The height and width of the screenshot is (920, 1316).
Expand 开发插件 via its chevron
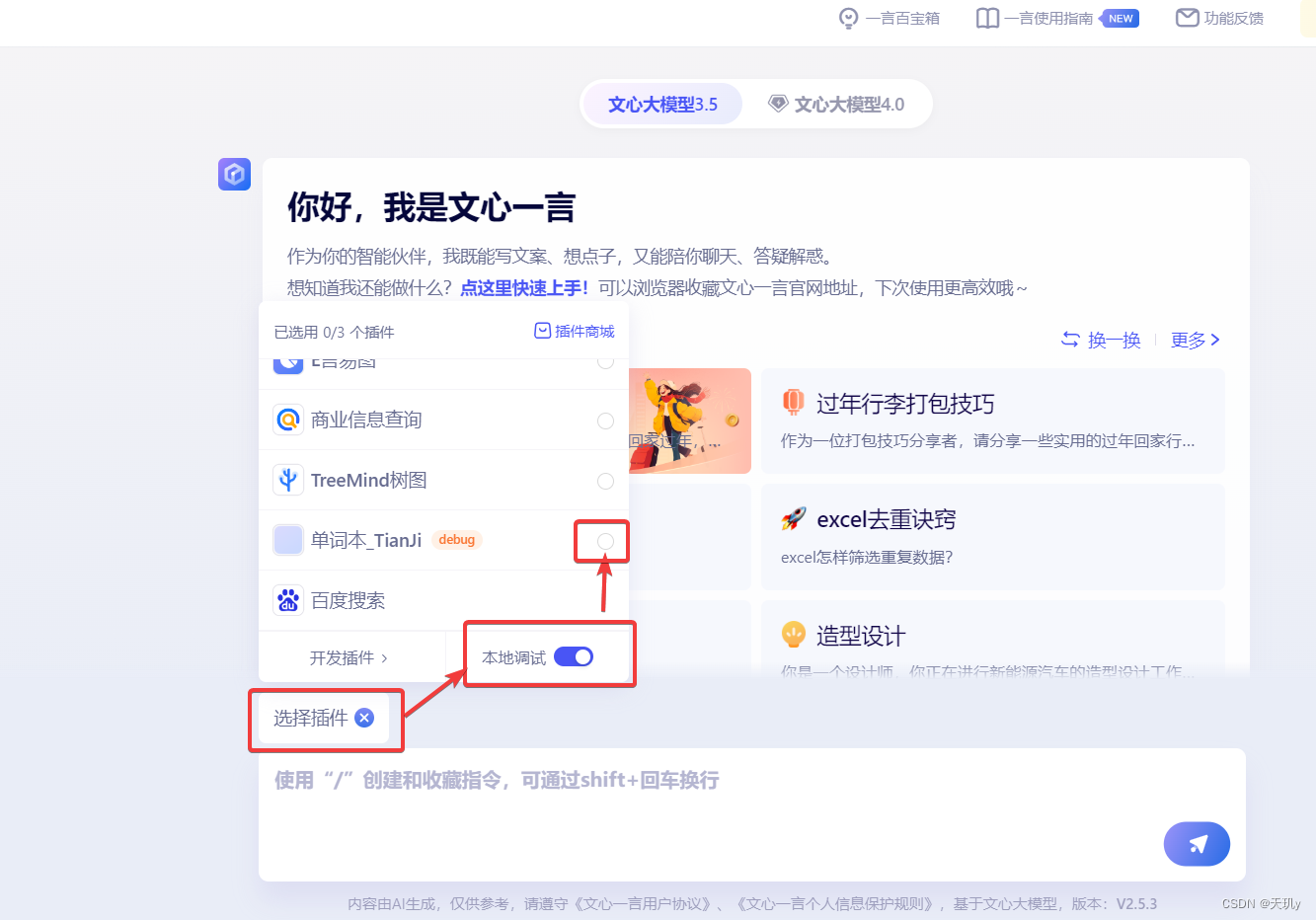pyautogui.click(x=384, y=657)
